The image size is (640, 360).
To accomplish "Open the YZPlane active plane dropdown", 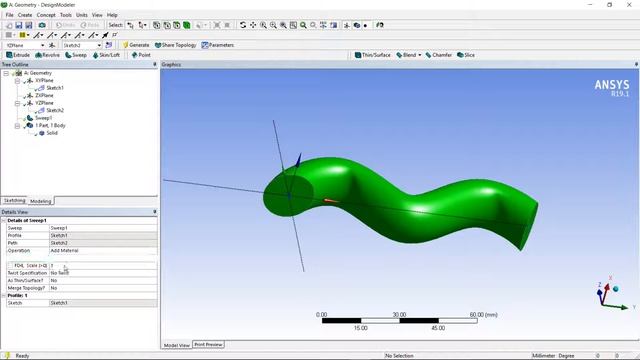I will (x=42, y=45).
